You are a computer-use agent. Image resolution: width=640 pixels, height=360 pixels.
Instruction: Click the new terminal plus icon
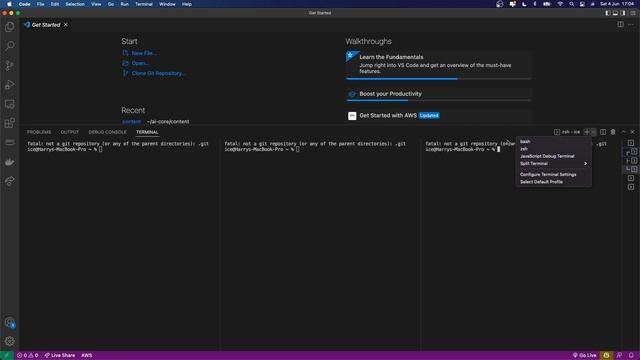(x=587, y=132)
